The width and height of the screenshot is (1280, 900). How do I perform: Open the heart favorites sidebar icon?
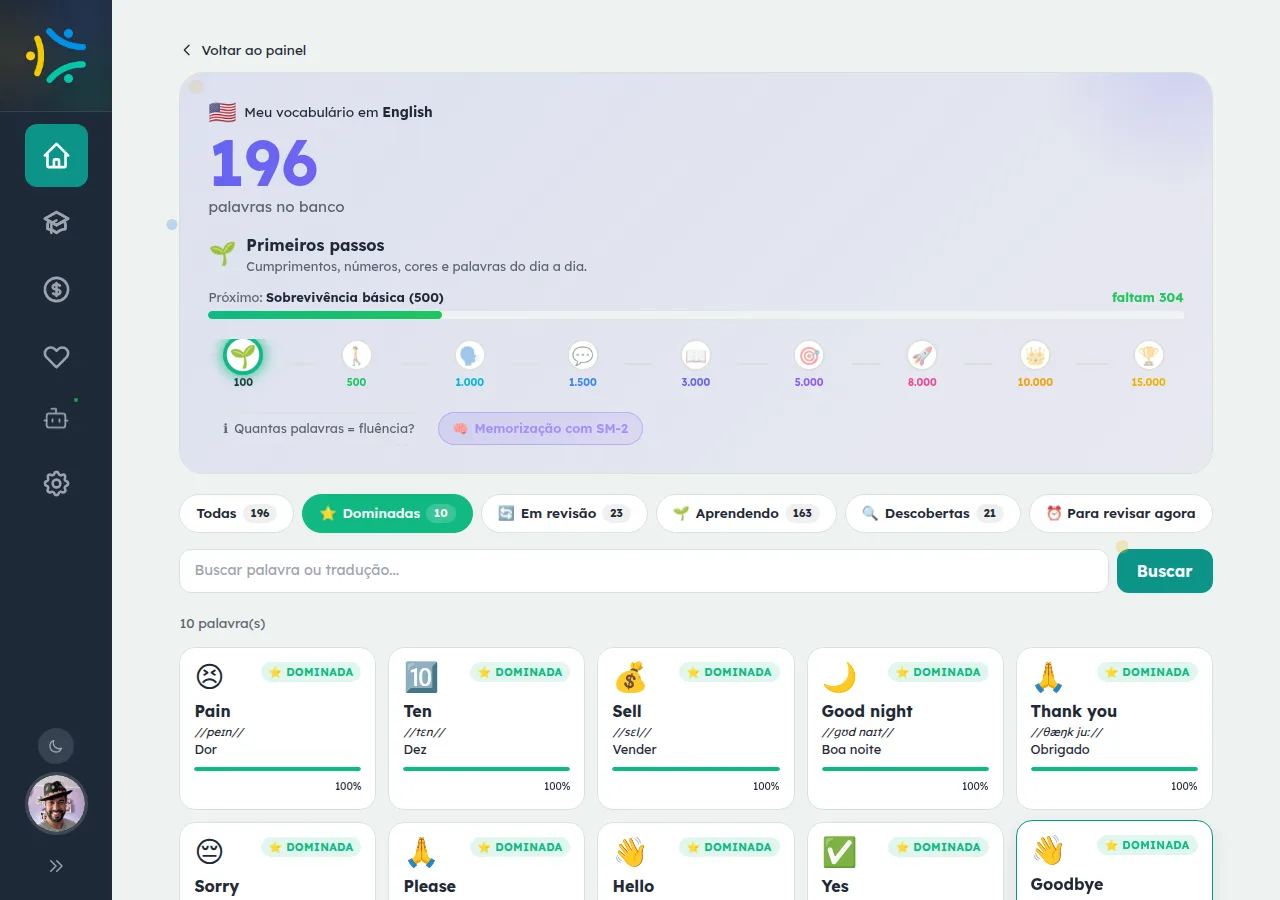click(56, 356)
